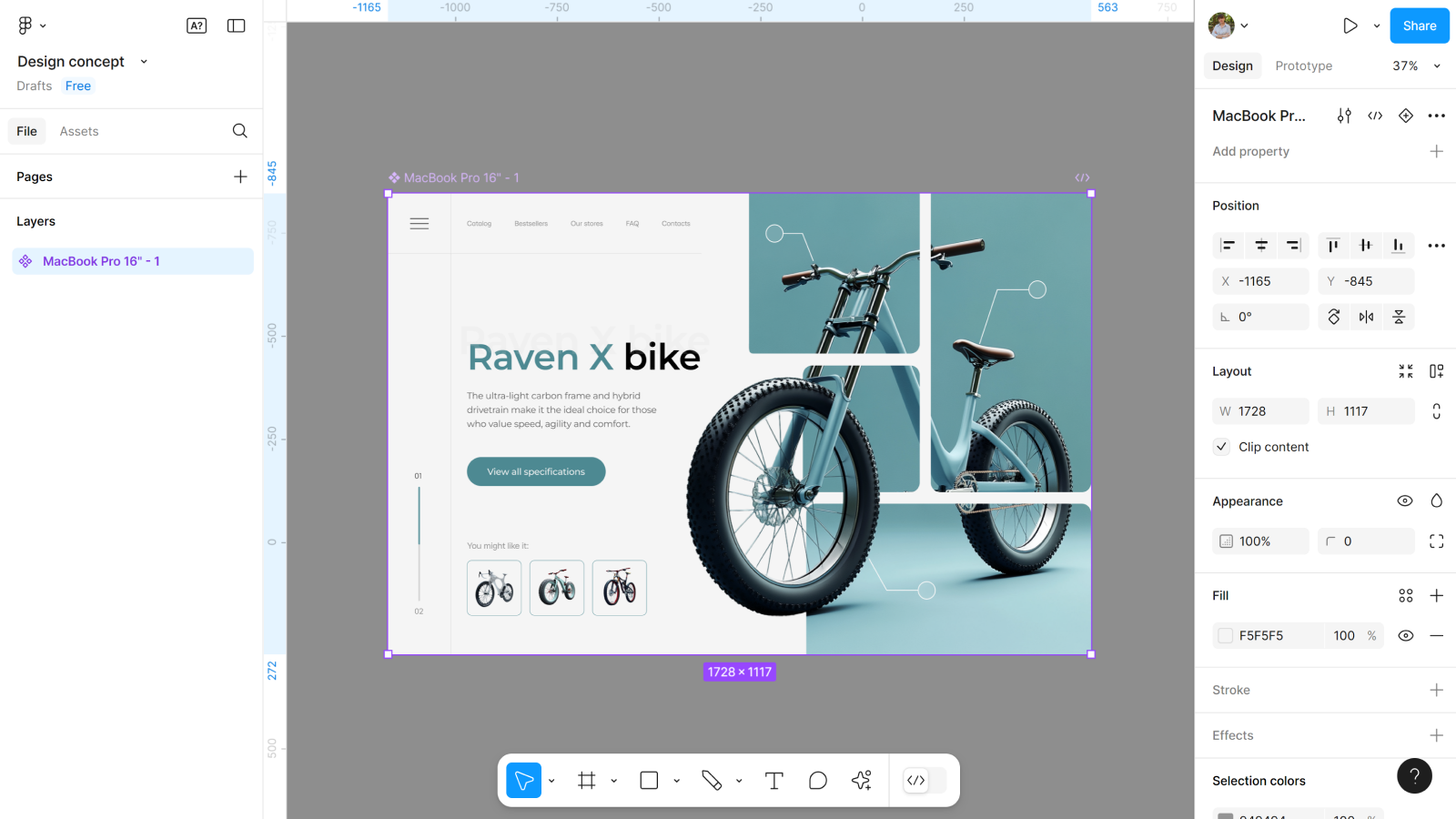Select the Frame tool in the toolbar
The height and width of the screenshot is (819, 1456).
(x=587, y=781)
